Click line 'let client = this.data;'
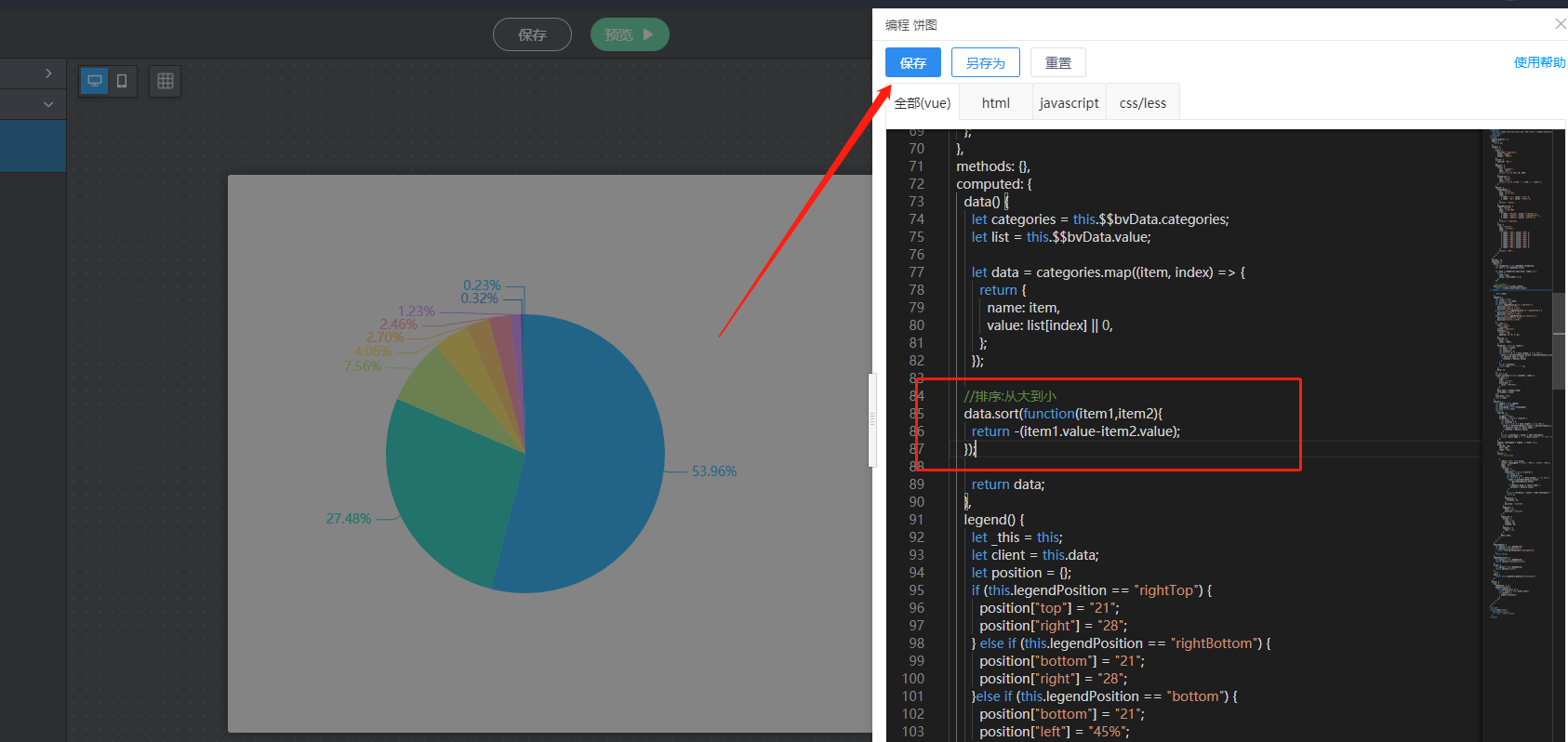Screen dimensions: 1568x742 (x=1035, y=555)
